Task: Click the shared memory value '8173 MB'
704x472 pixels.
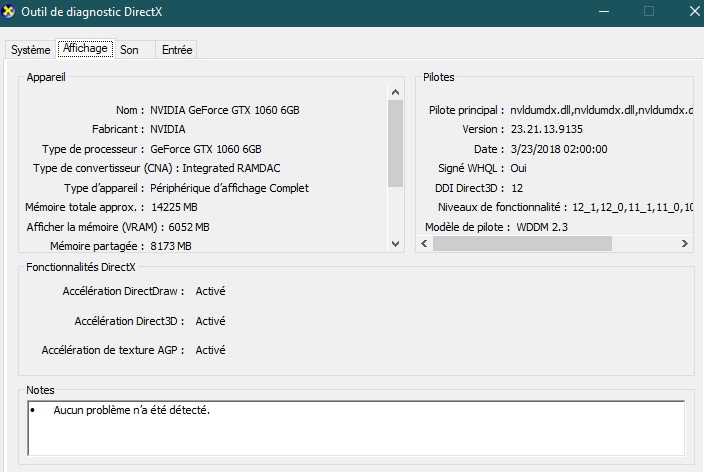Action: tap(171, 246)
